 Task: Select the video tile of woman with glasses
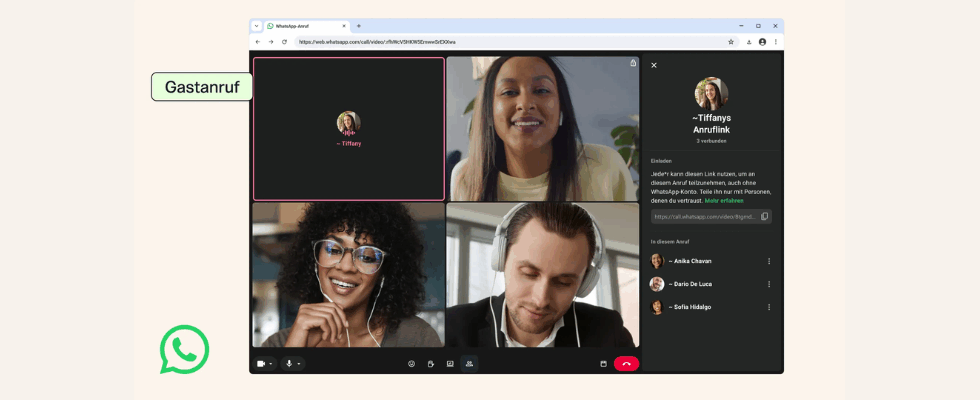349,274
